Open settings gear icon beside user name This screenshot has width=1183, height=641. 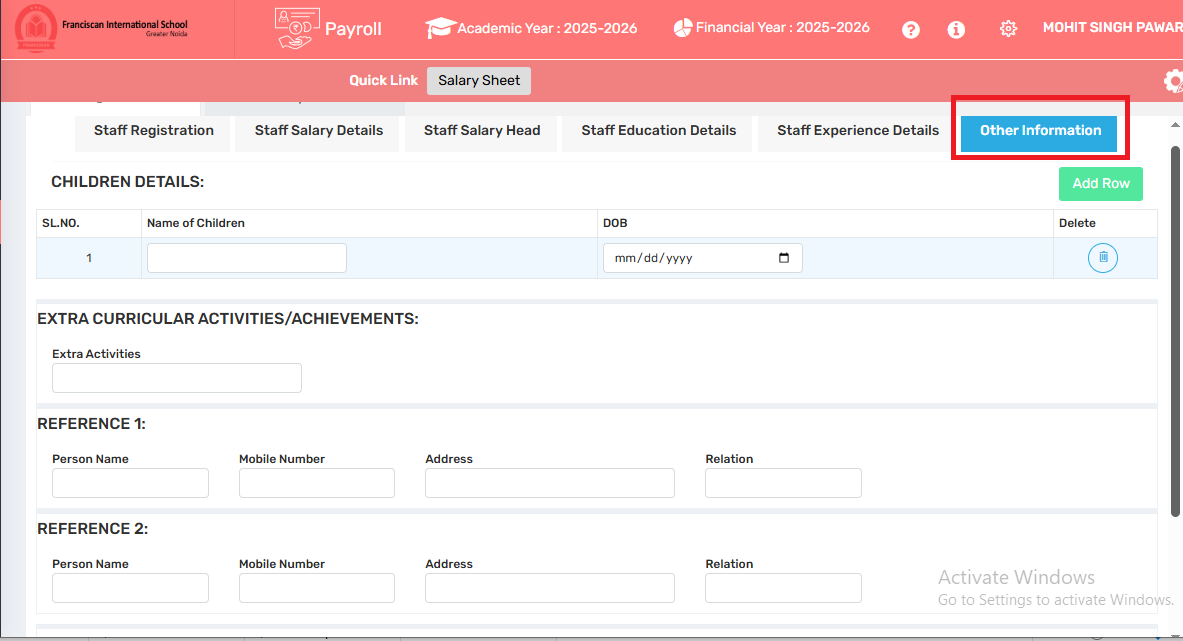coord(1008,29)
